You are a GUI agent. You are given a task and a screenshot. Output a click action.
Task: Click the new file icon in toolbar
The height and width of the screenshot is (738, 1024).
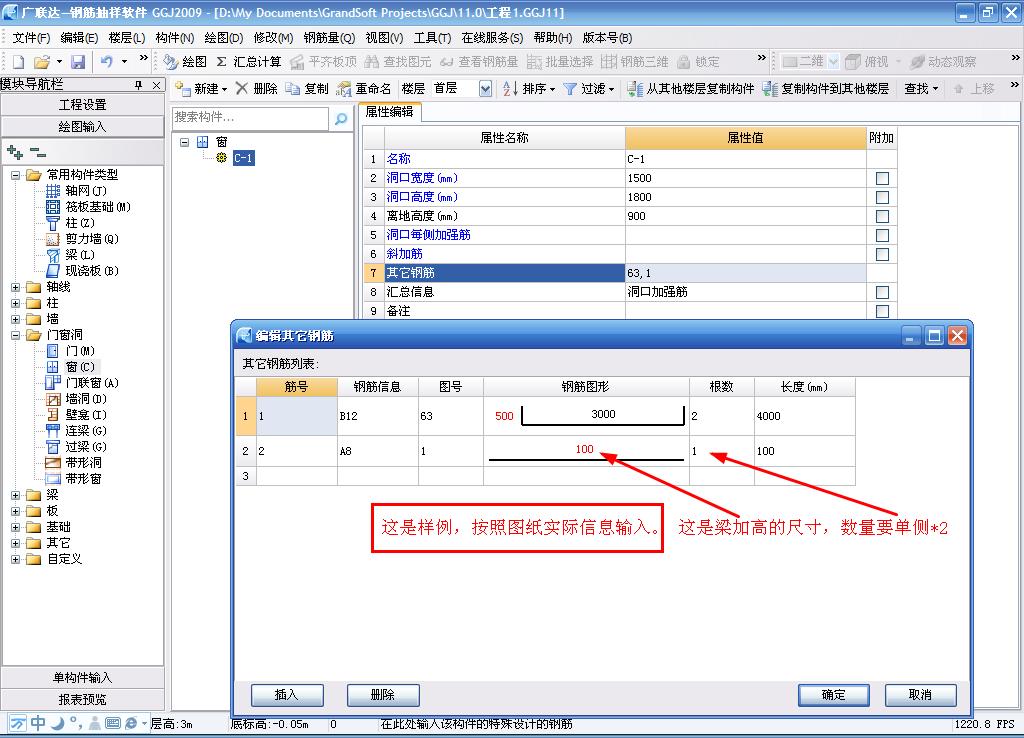18,62
